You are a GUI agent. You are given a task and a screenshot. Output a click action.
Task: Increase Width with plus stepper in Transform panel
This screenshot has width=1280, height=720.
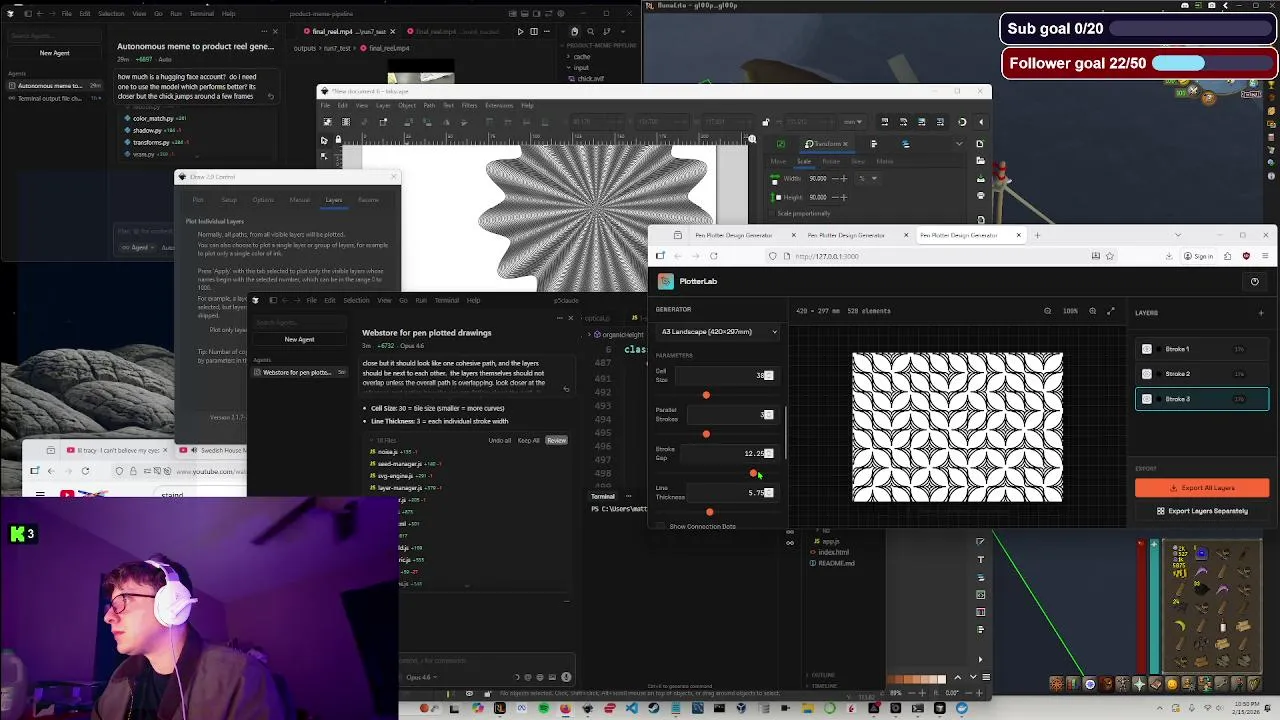pyautogui.click(x=844, y=178)
